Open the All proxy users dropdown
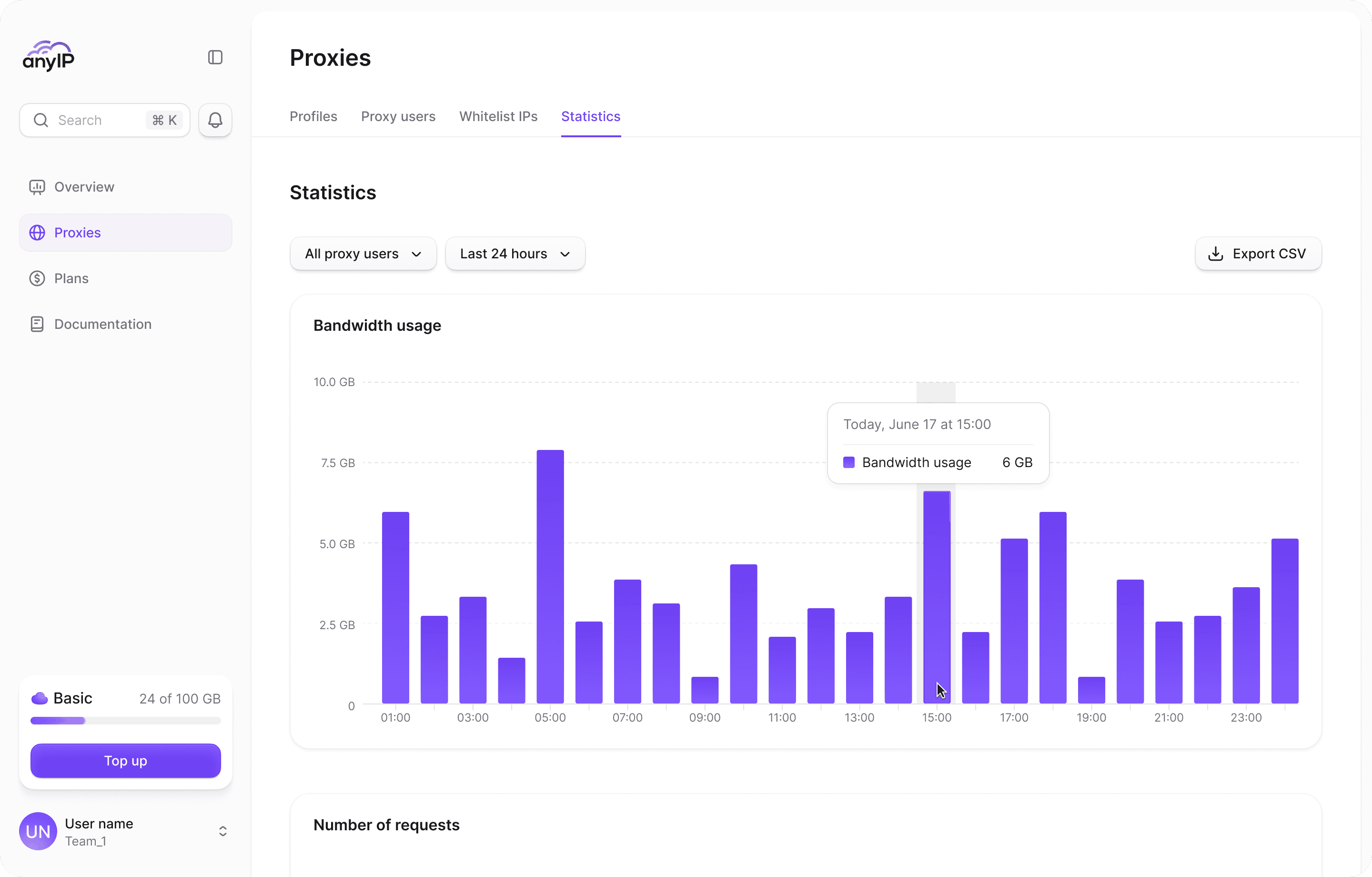This screenshot has height=877, width=1372. coord(363,254)
